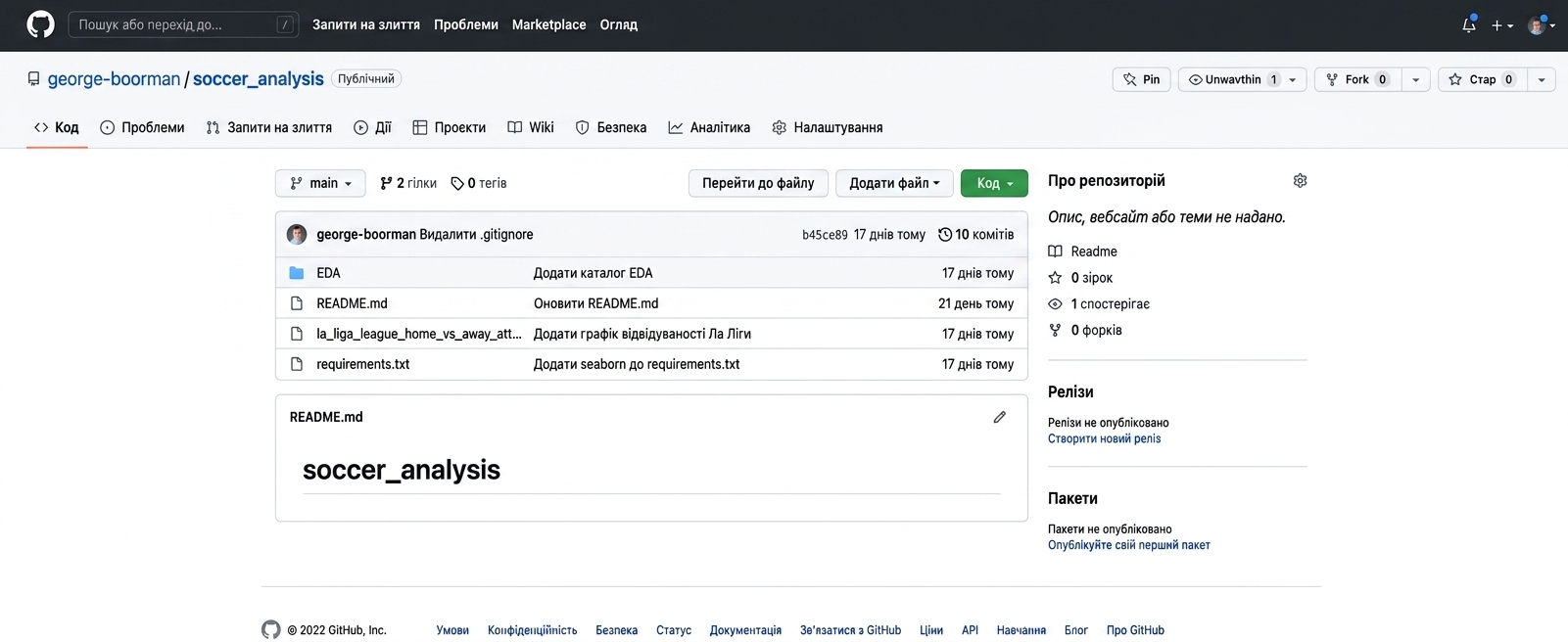Image resolution: width=1568 pixels, height=642 pixels.
Task: Open the README.md file in file list
Action: (352, 303)
